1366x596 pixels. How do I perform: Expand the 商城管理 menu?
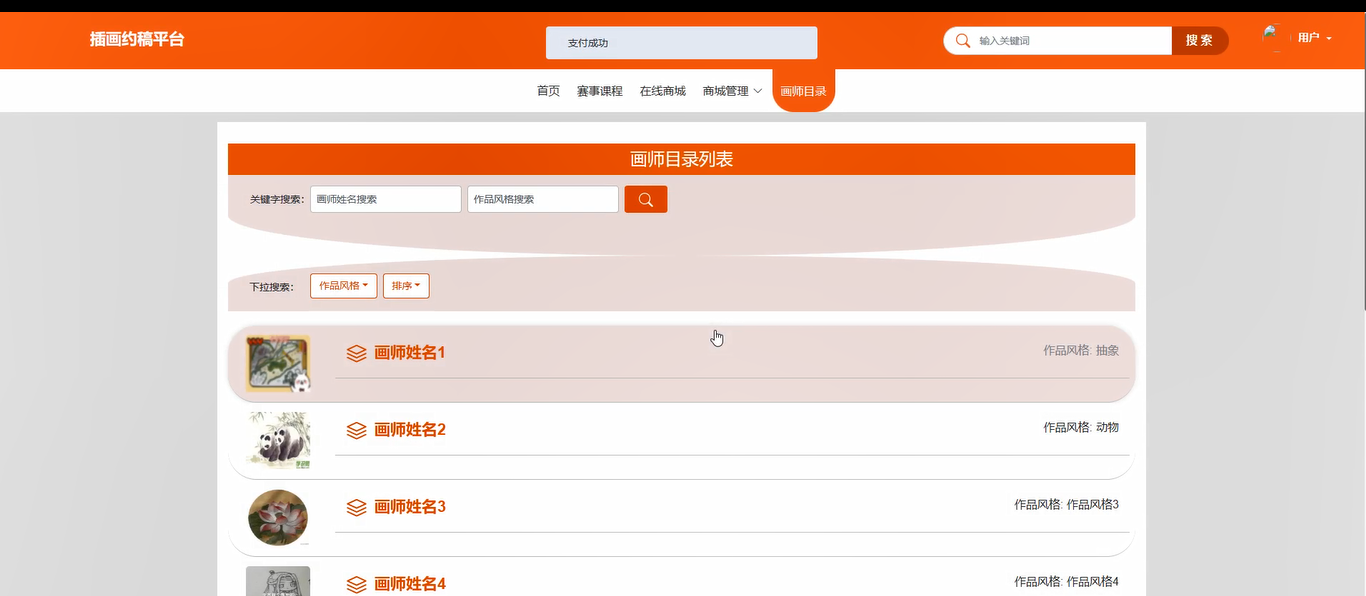point(732,91)
